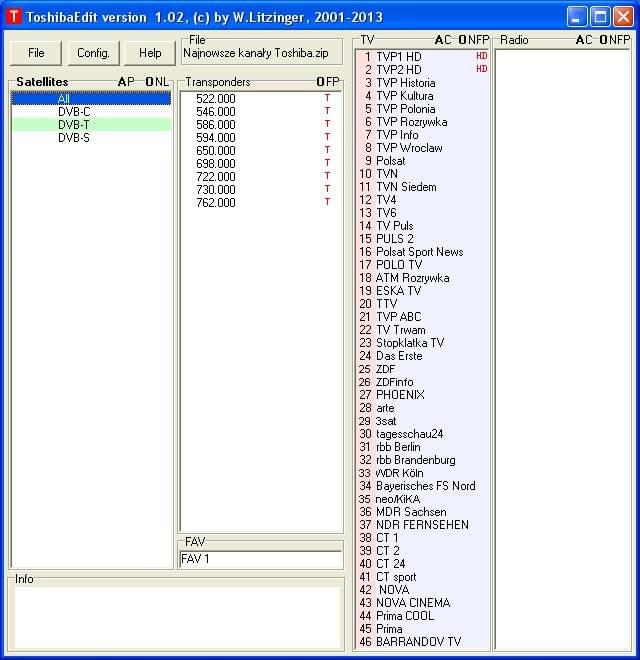Select channel 2 TVP2 HD
640x660 pixels.
click(422, 69)
